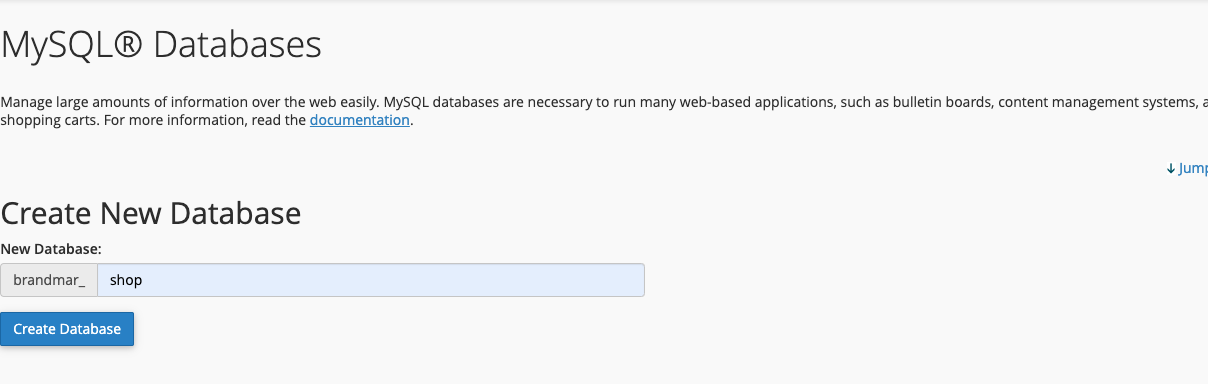Click the brandmar_ prefix box

coord(49,280)
